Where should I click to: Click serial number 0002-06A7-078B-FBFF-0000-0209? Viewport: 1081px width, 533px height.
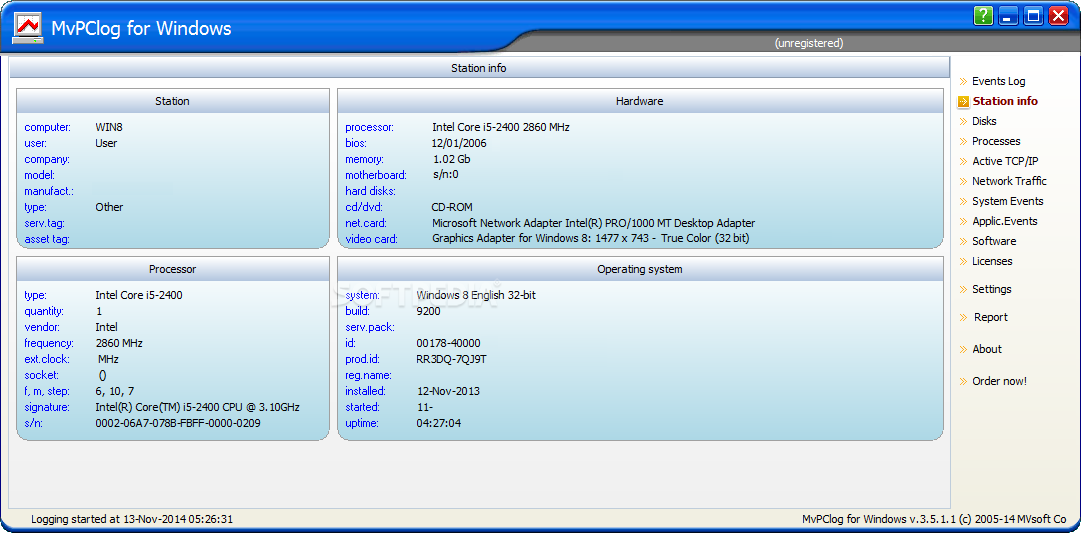coord(178,423)
